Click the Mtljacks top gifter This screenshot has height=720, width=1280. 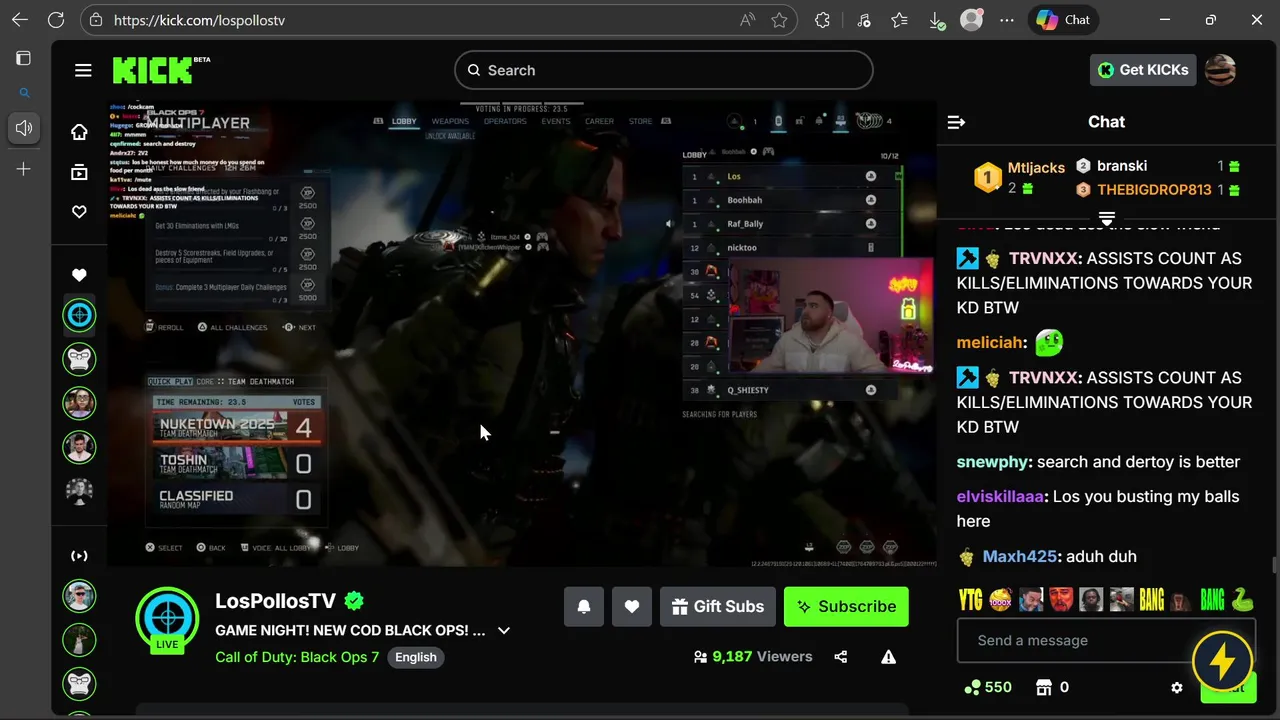click(1019, 177)
